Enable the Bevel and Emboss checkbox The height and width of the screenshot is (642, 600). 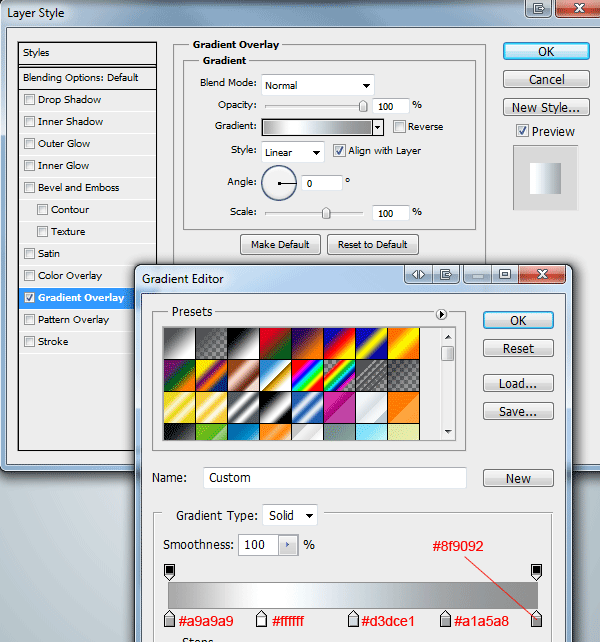[29, 188]
